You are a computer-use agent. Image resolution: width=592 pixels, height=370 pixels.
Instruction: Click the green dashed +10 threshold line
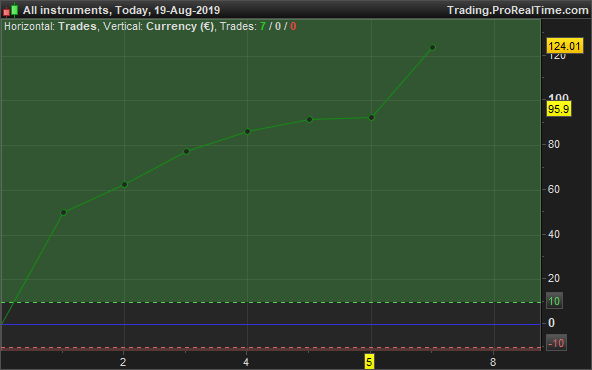270,302
